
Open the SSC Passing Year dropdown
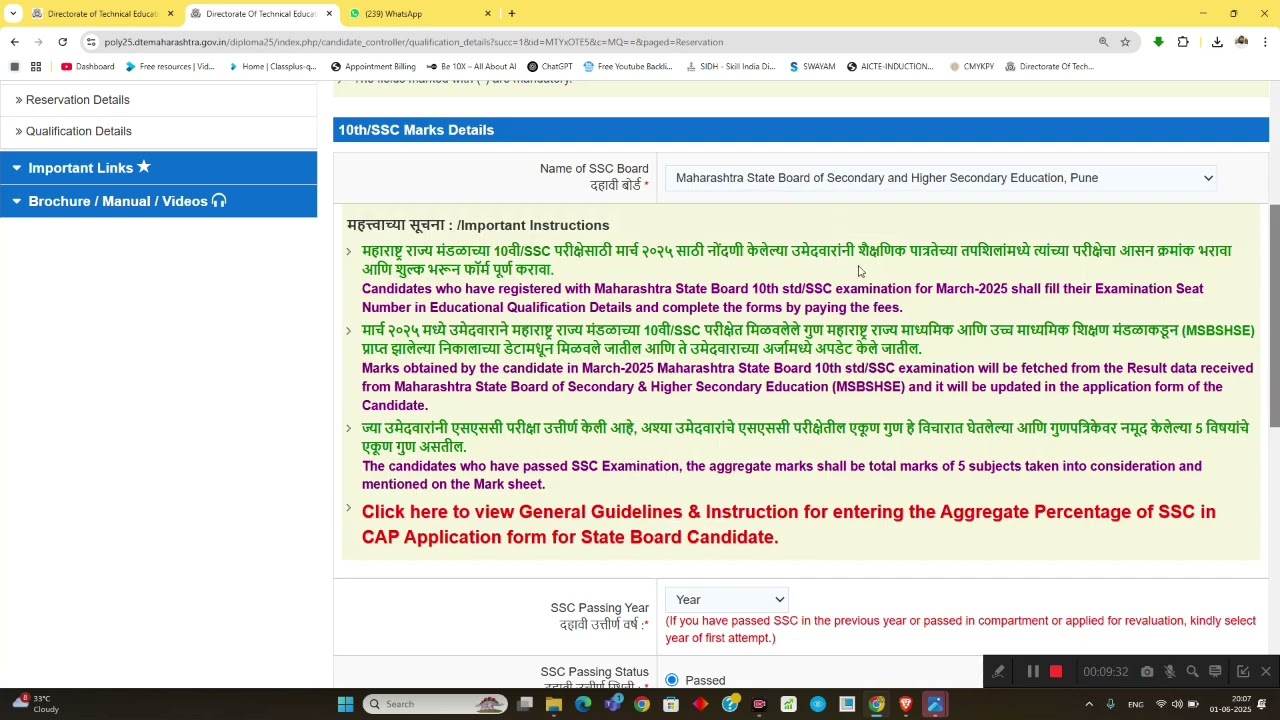727,600
